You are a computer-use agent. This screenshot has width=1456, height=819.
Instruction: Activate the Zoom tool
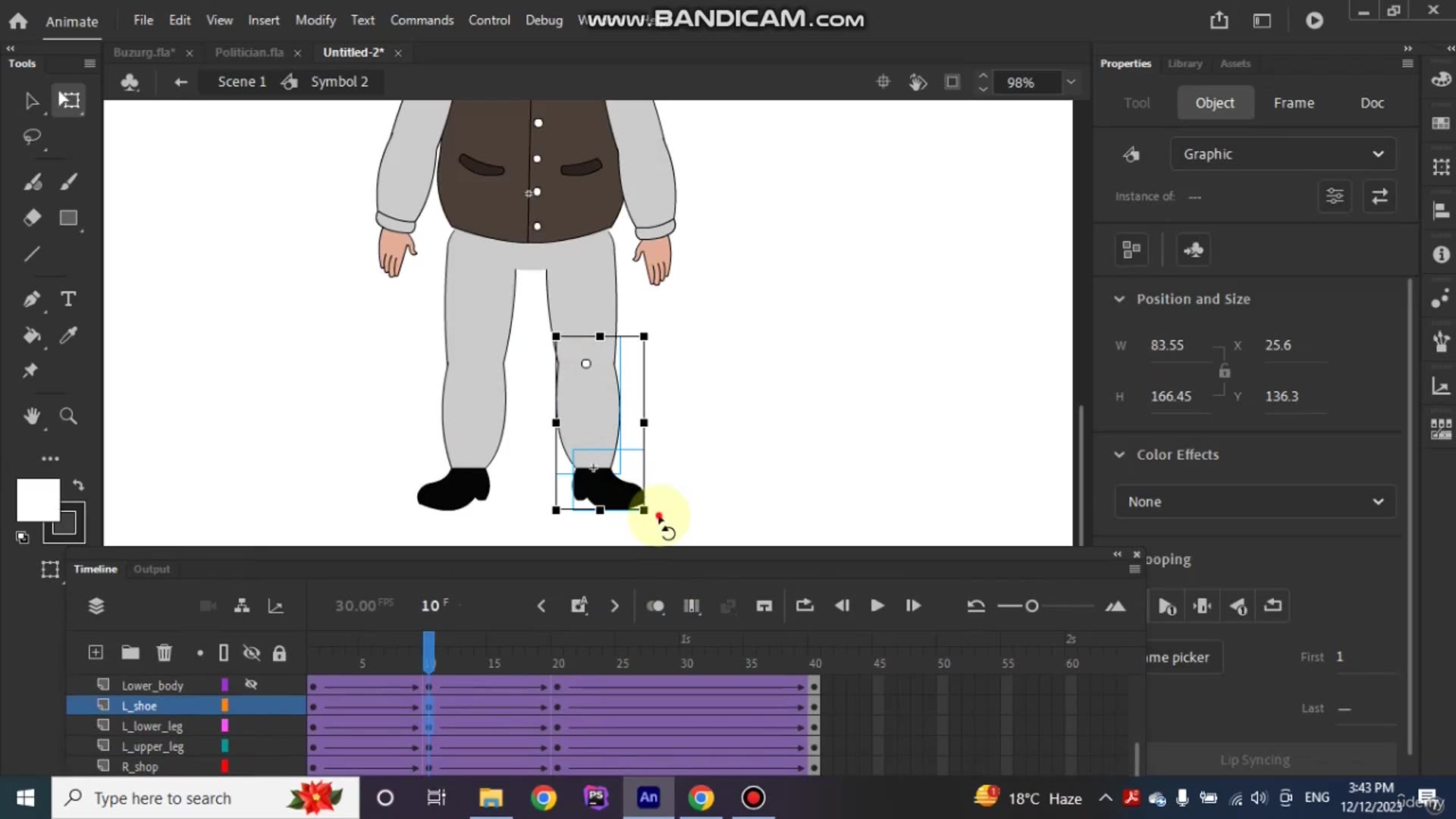point(68,416)
